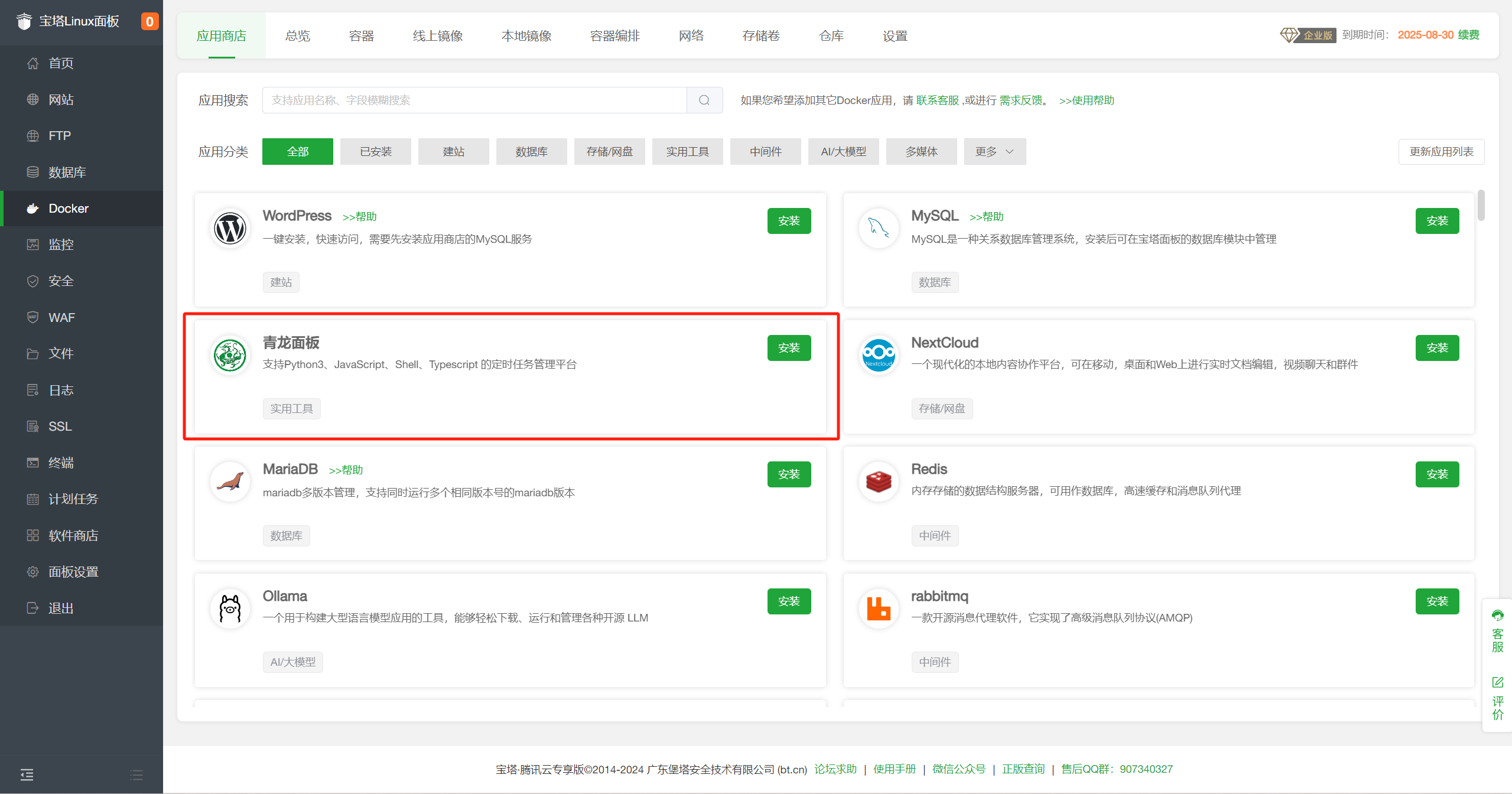1512x794 pixels.
Task: Open customer service headset icon
Action: [x=1497, y=616]
